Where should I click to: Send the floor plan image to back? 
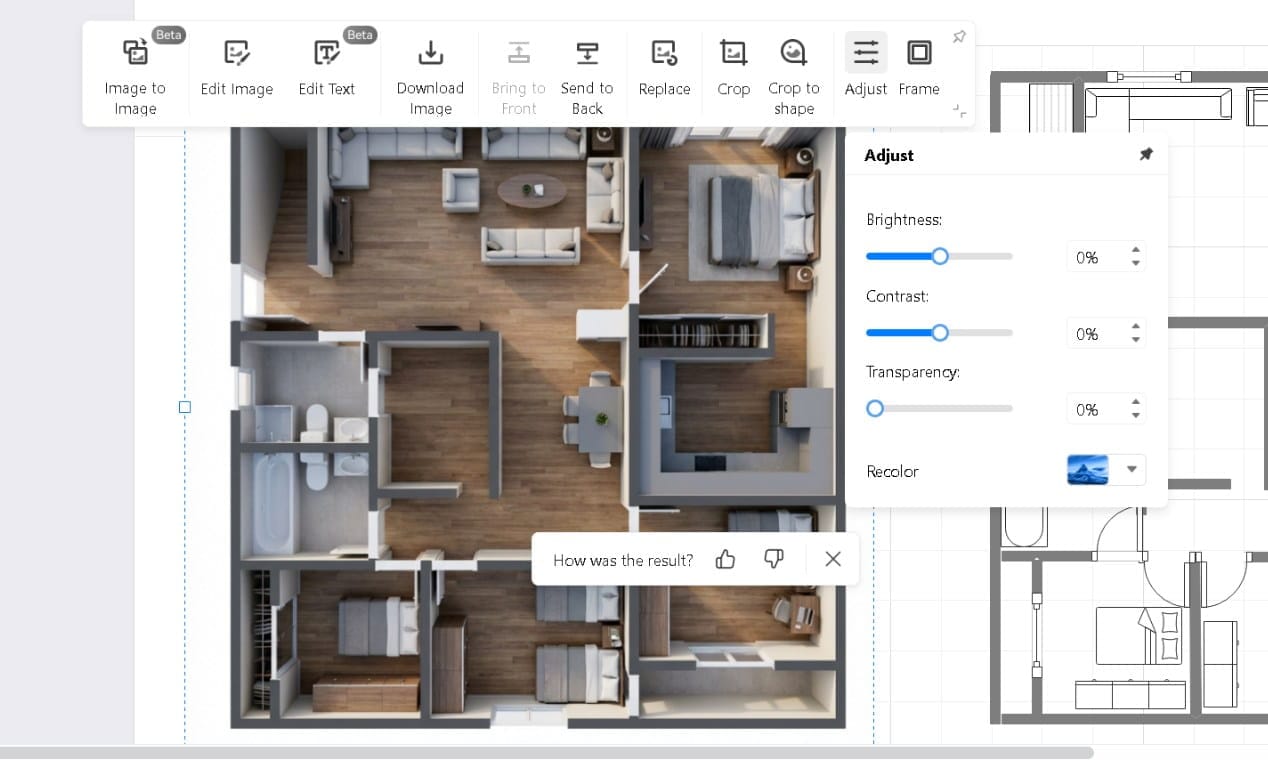(587, 70)
